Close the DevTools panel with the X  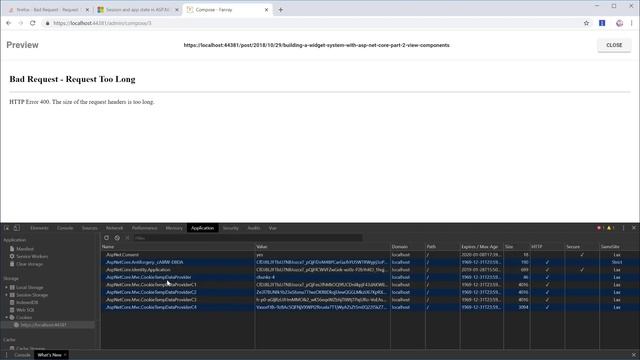634,228
